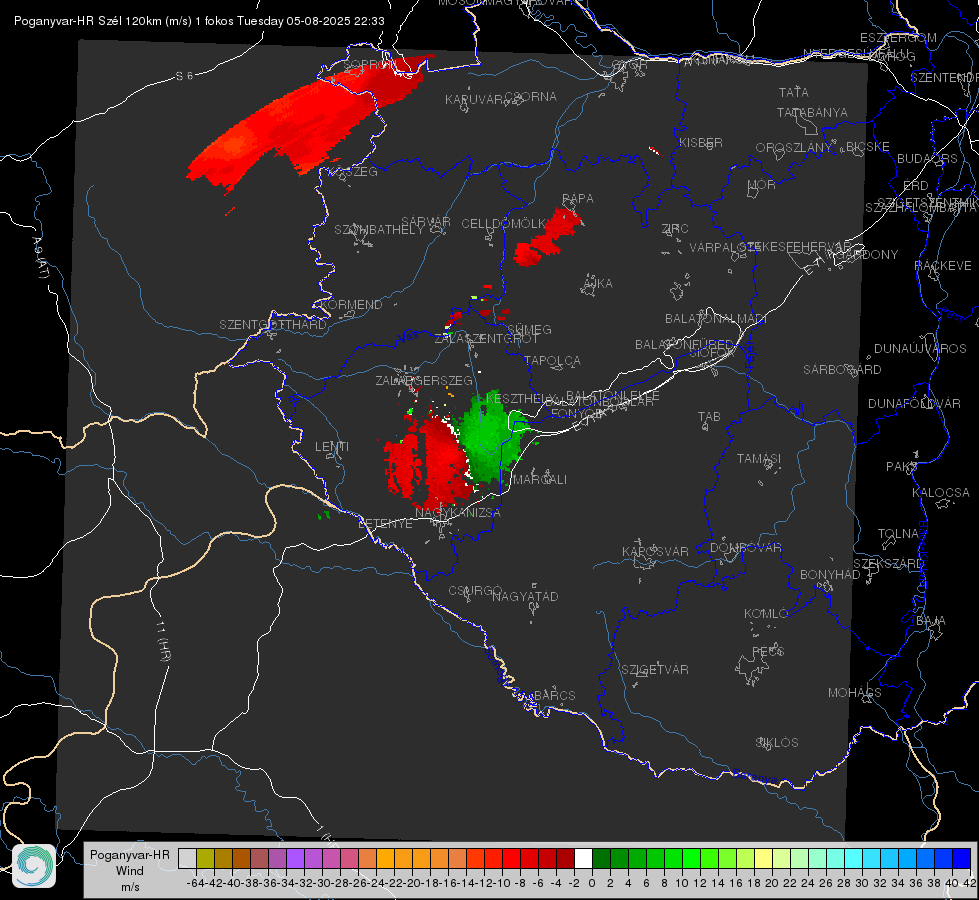Image resolution: width=979 pixels, height=900 pixels.
Task: Click the TATA city label
Action: point(794,92)
